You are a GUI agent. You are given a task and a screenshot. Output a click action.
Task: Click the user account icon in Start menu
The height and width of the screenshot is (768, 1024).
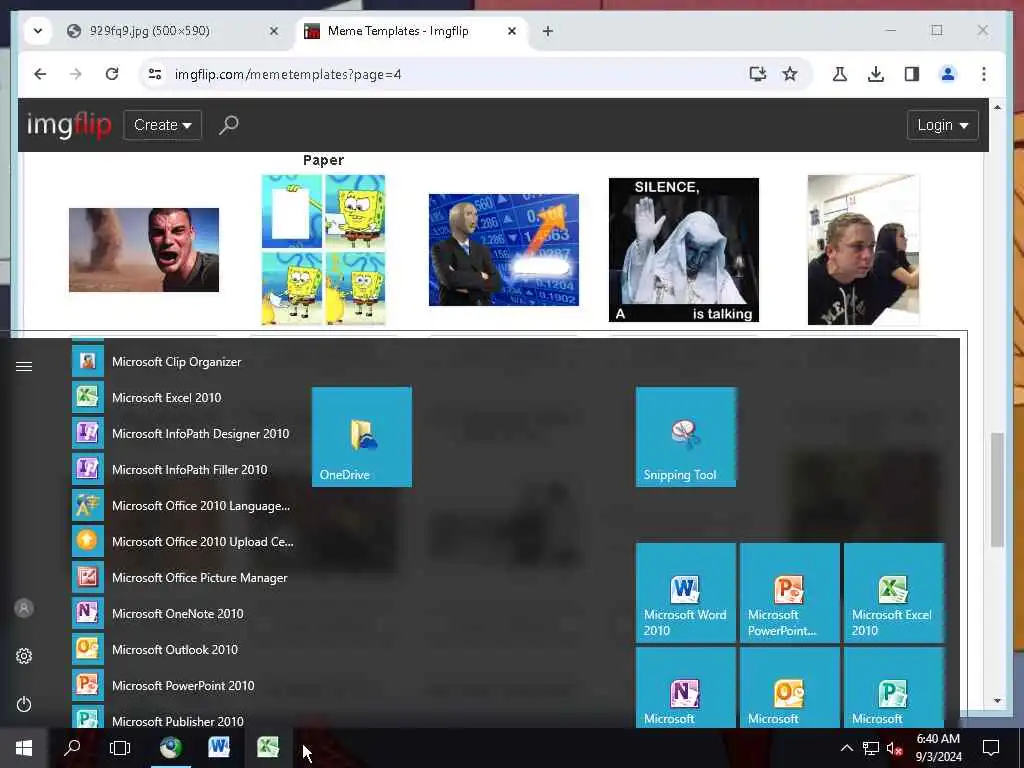24,608
